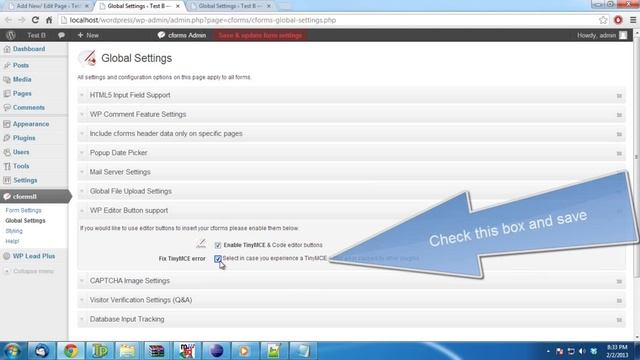The image size is (640, 360).
Task: Expand WP Comment Feature Settings section
Action: tap(351, 114)
